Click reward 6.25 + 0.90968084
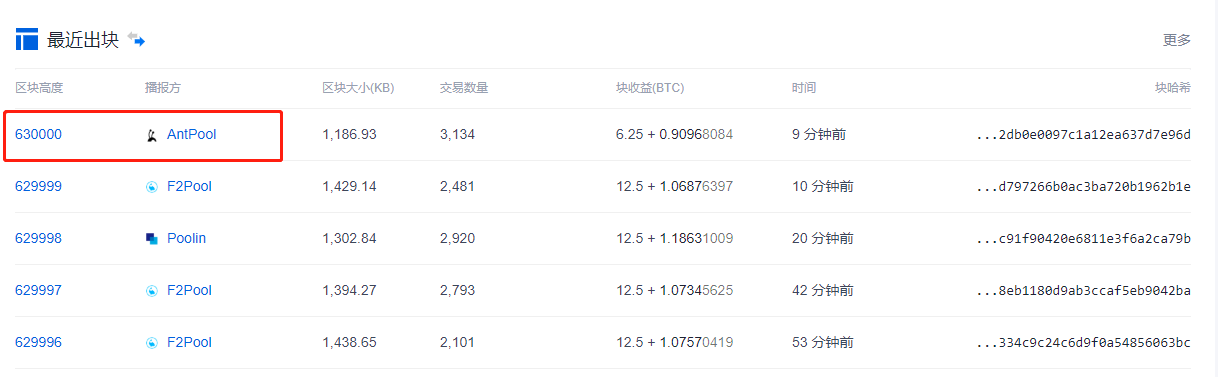This screenshot has height=377, width=1218. 675,134
